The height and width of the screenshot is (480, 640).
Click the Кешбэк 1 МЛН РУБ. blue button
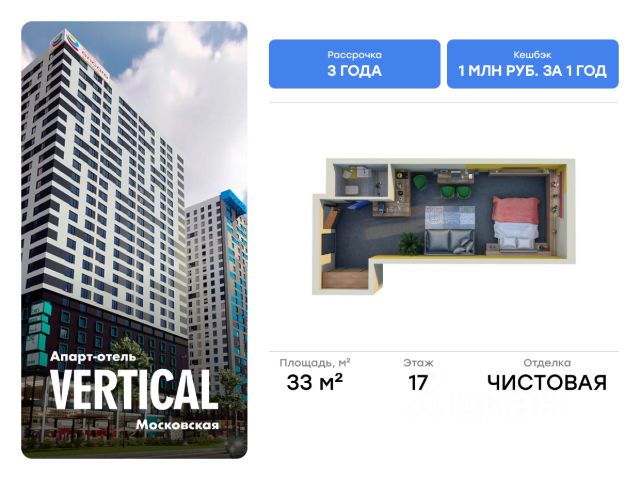533,64
